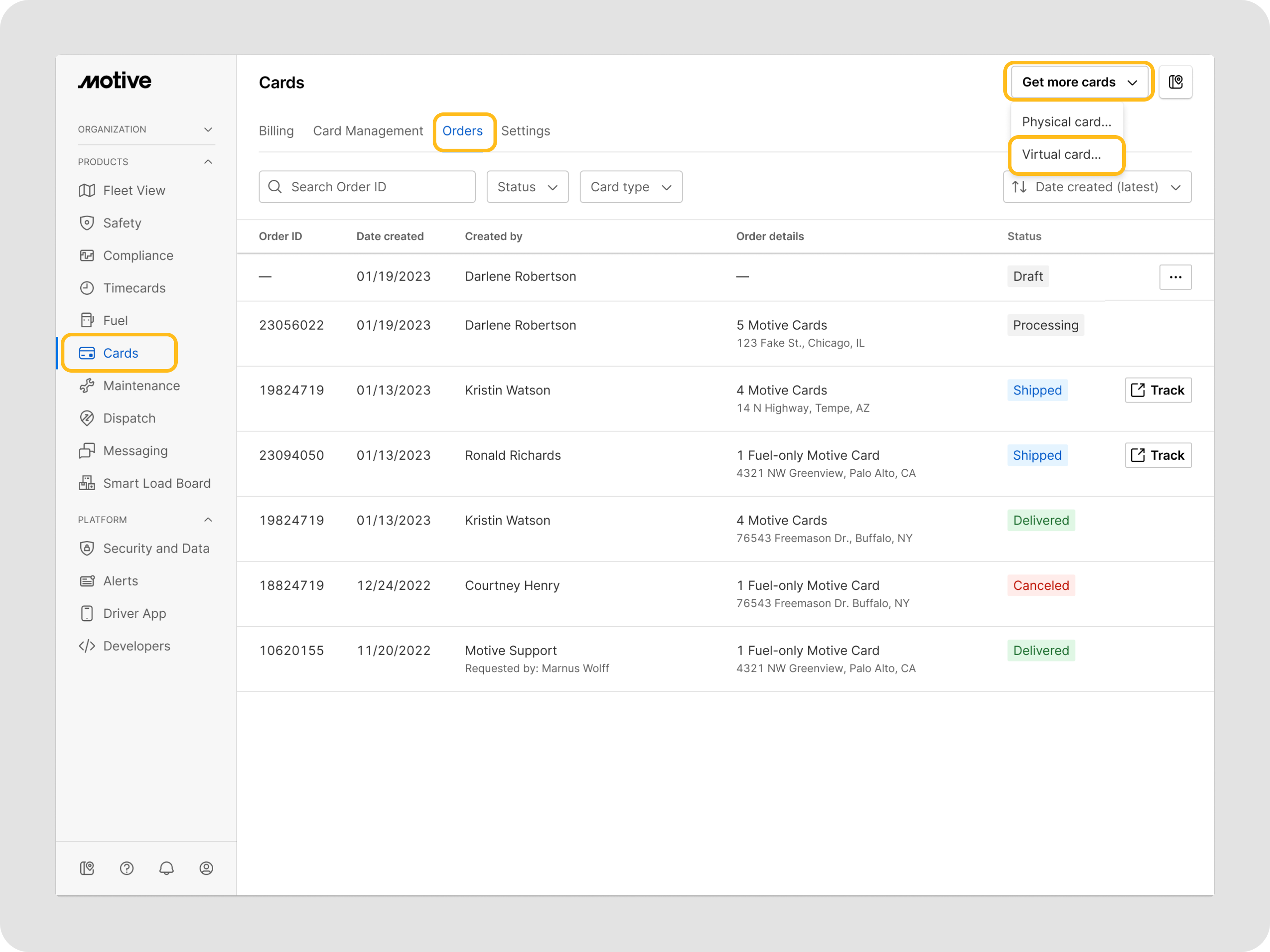Open notifications bell icon

coord(166,868)
